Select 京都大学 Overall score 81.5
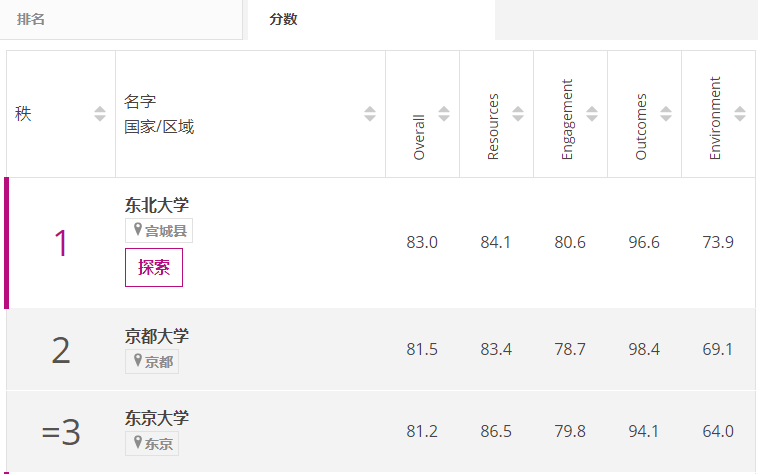This screenshot has width=758, height=474. point(422,349)
